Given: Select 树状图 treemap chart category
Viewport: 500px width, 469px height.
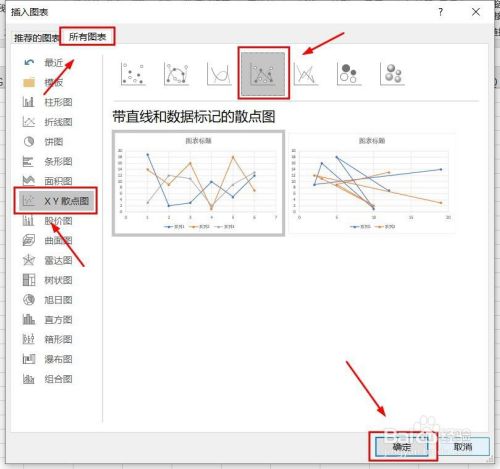Looking at the screenshot, I should [x=47, y=280].
